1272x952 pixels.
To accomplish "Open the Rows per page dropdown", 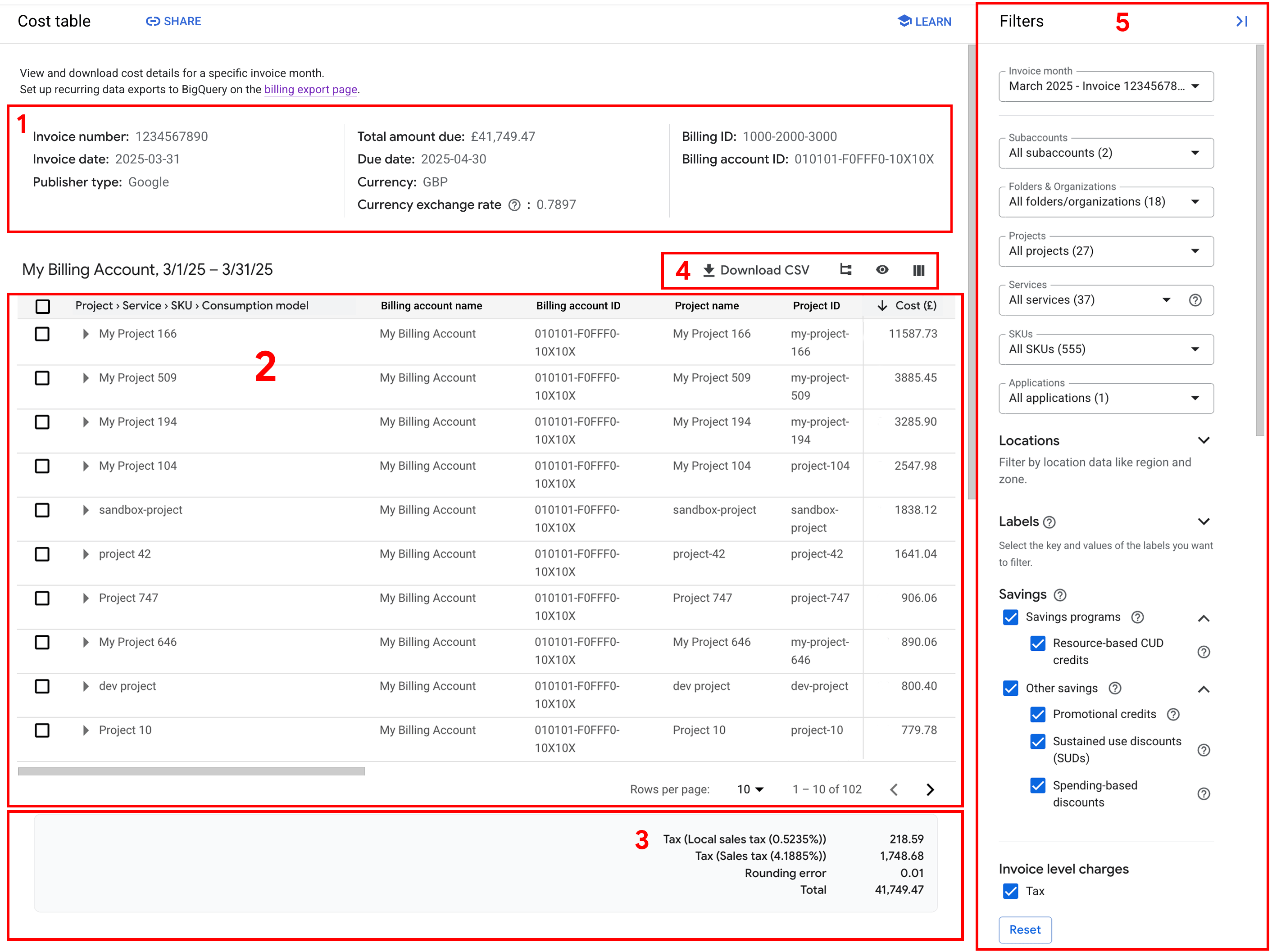I will [x=750, y=789].
